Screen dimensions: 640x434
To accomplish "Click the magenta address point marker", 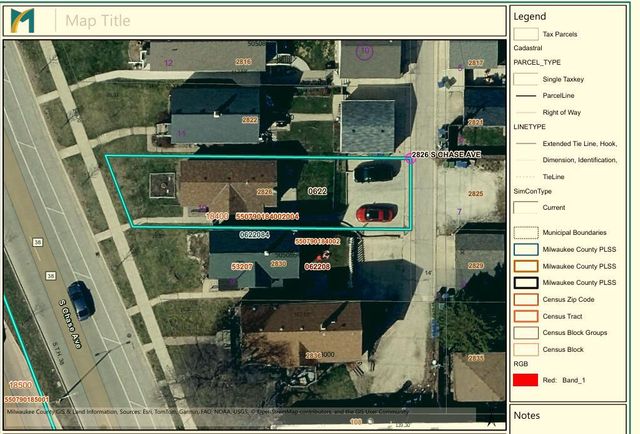I will tap(410, 159).
